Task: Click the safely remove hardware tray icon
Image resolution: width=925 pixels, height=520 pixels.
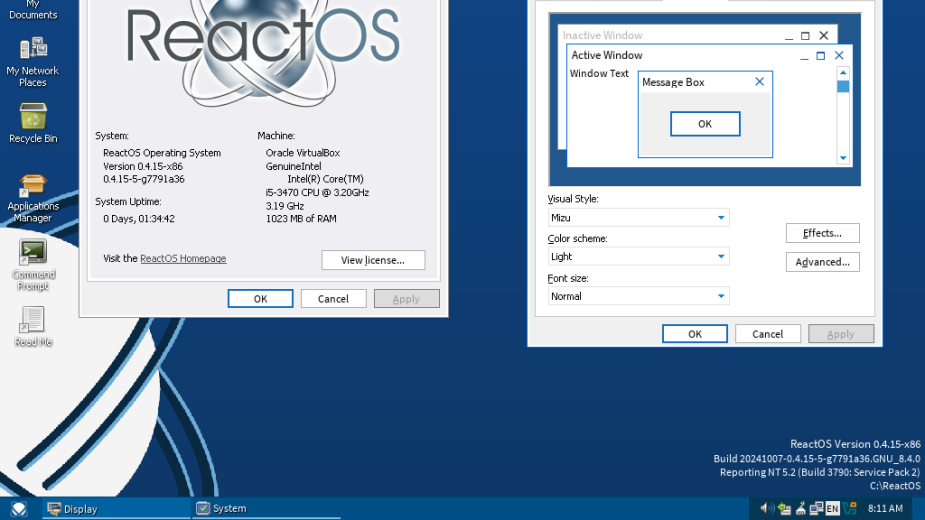Action: [x=784, y=509]
